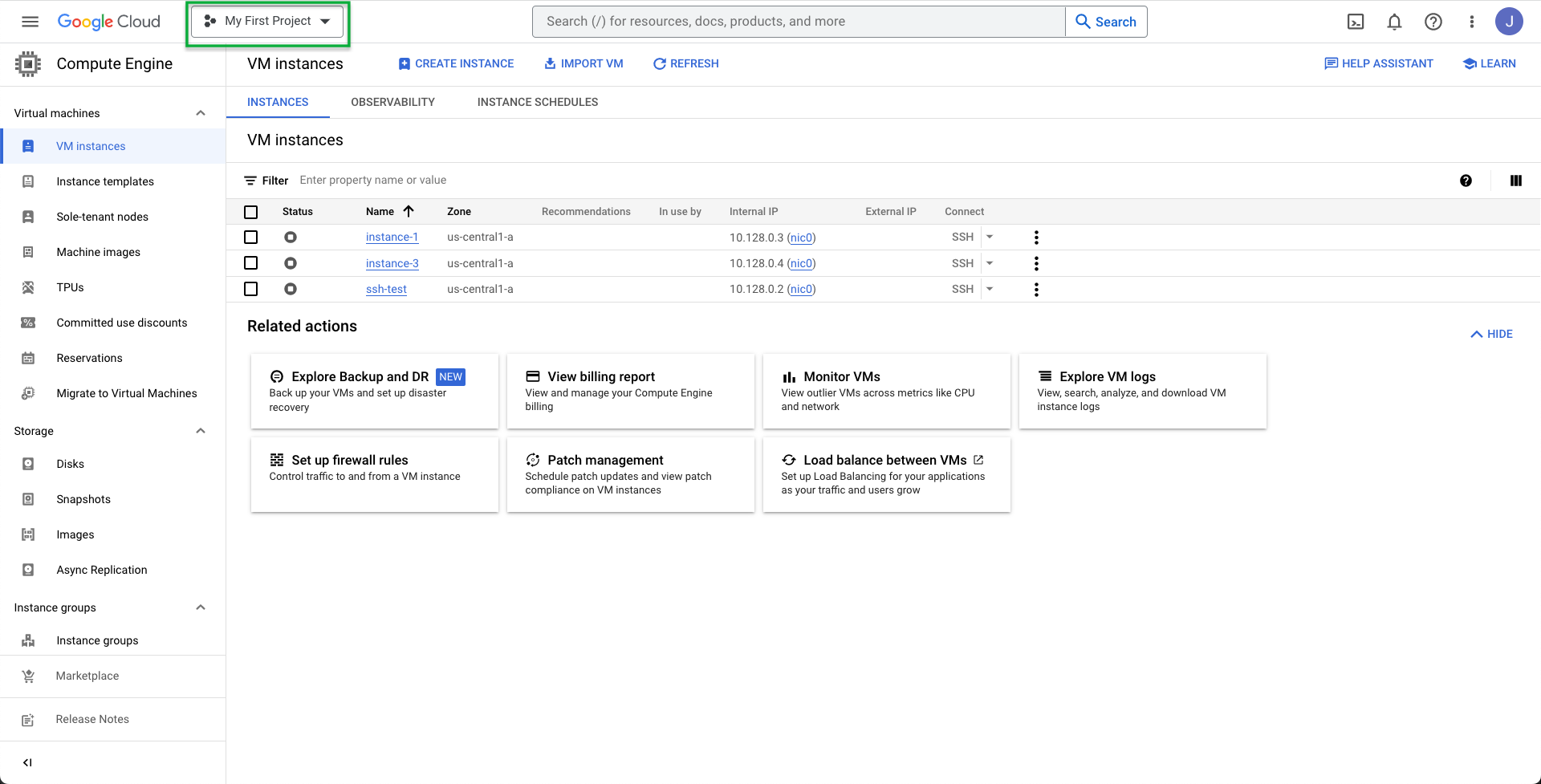The width and height of the screenshot is (1541, 784).
Task: Click the Instance groups sidebar icon
Action: (x=28, y=640)
